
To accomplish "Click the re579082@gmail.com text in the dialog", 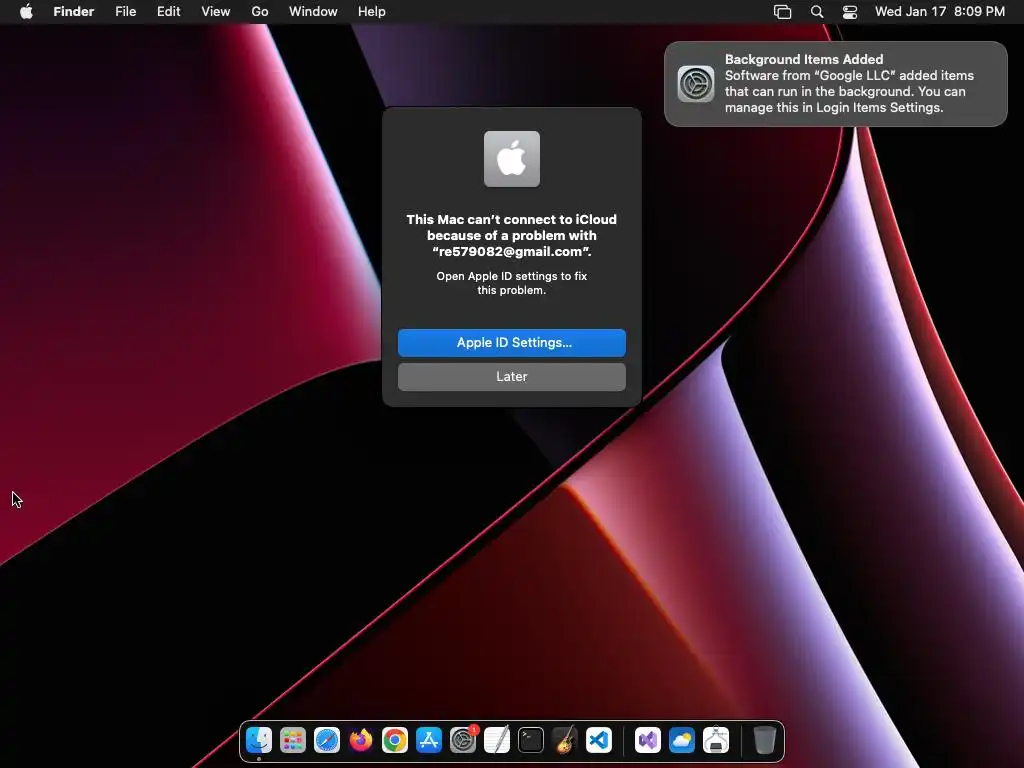I will click(x=511, y=251).
